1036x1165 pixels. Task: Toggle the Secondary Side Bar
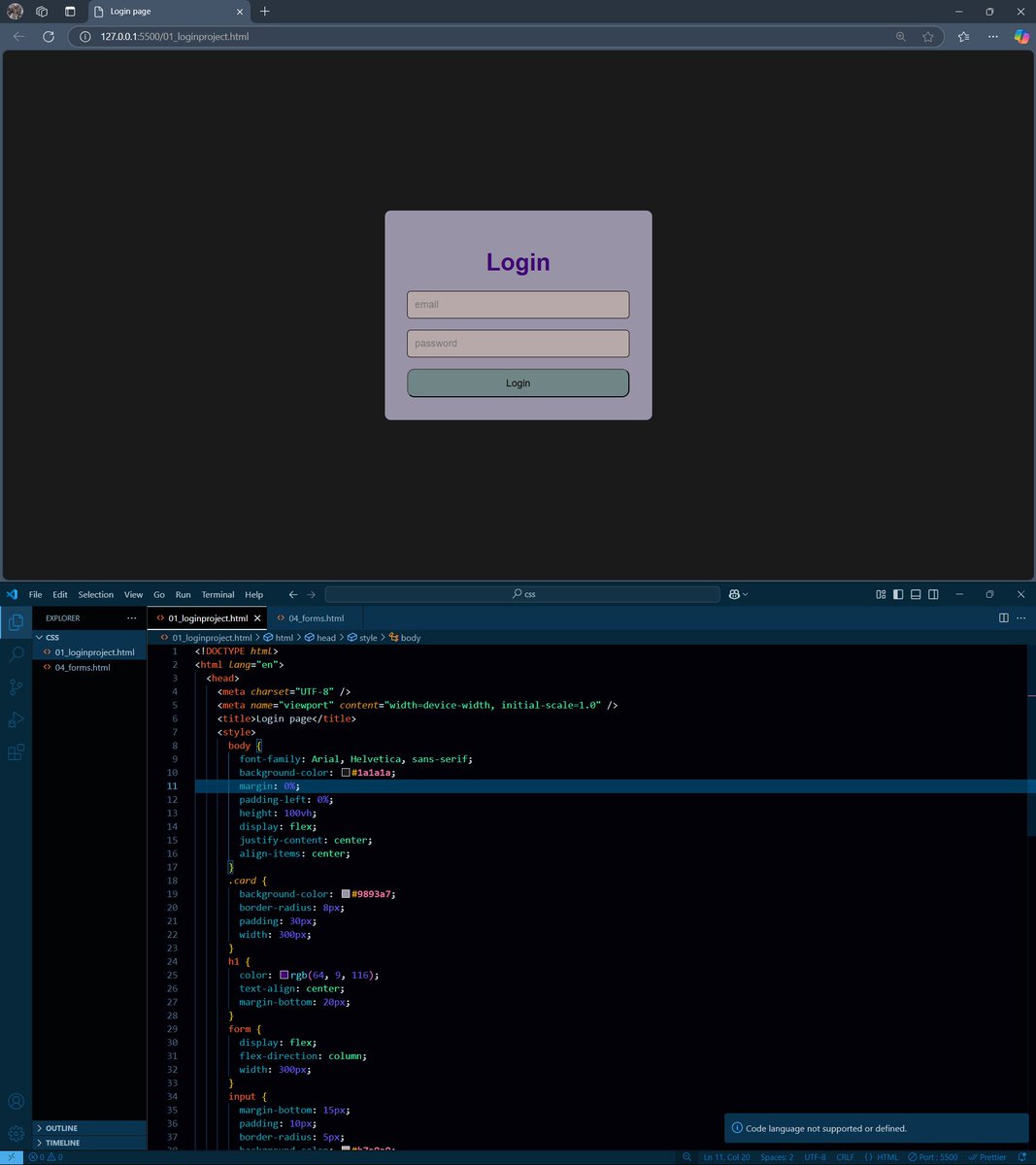pyautogui.click(x=933, y=594)
